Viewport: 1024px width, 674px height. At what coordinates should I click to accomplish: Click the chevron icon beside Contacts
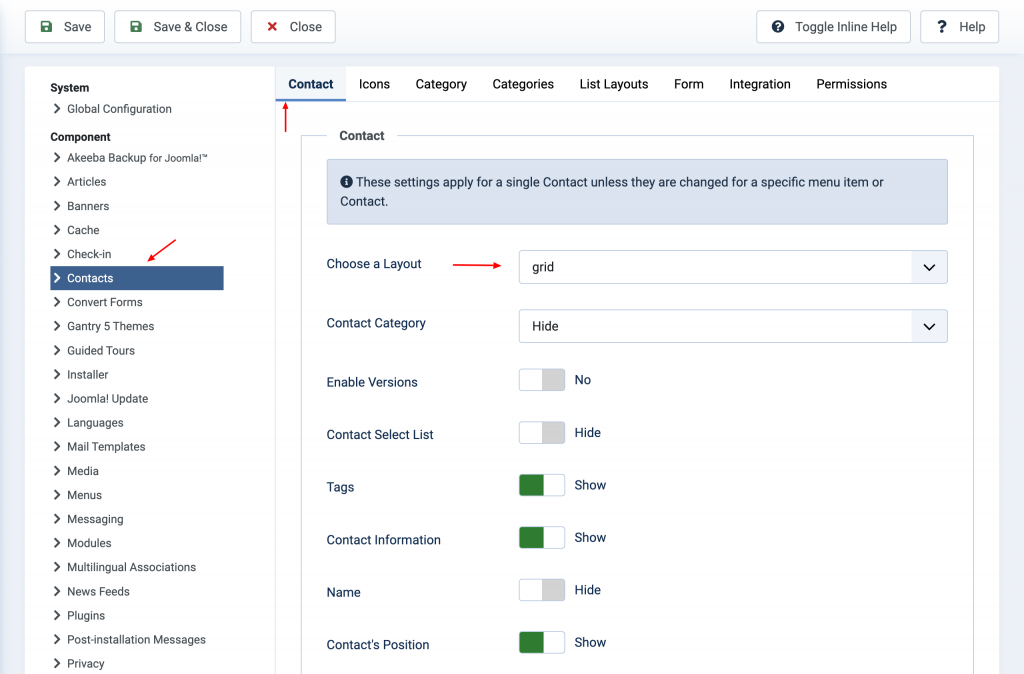57,278
